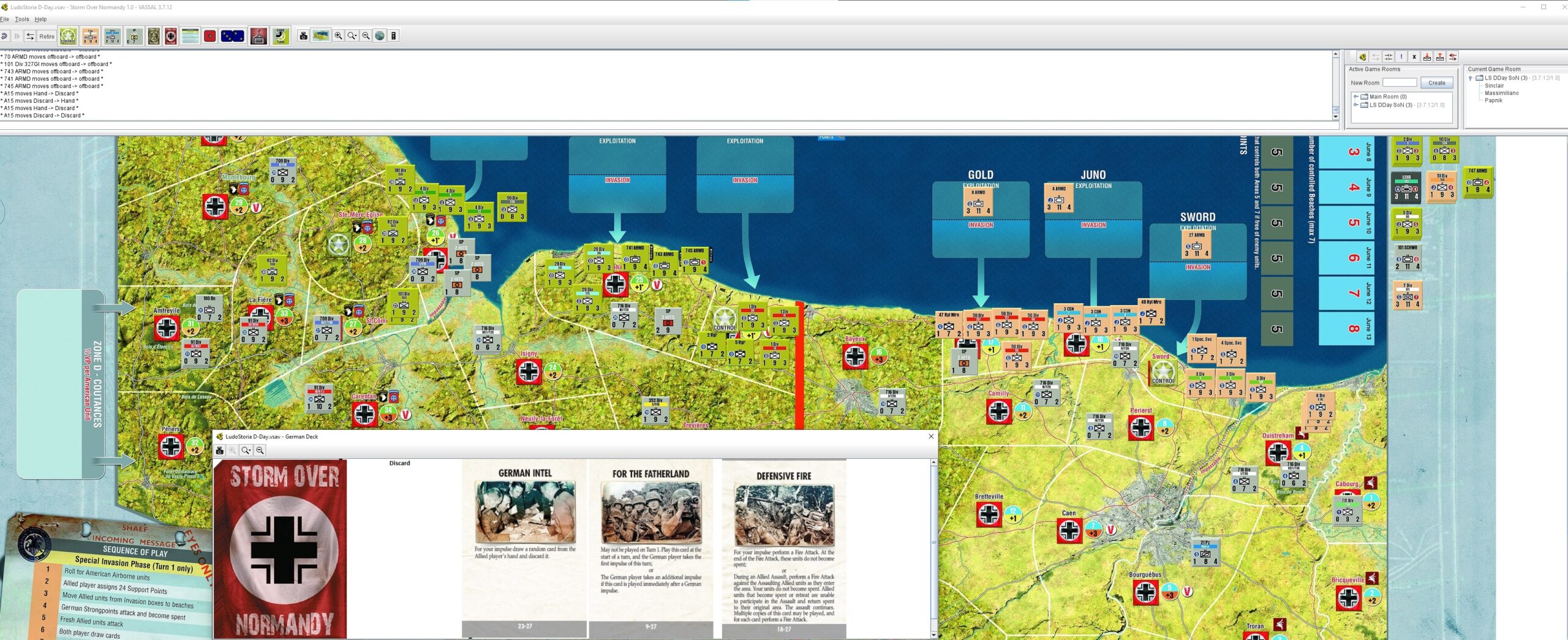Zoom in on the main map
Screen dimensions: 1568x640
[338, 36]
